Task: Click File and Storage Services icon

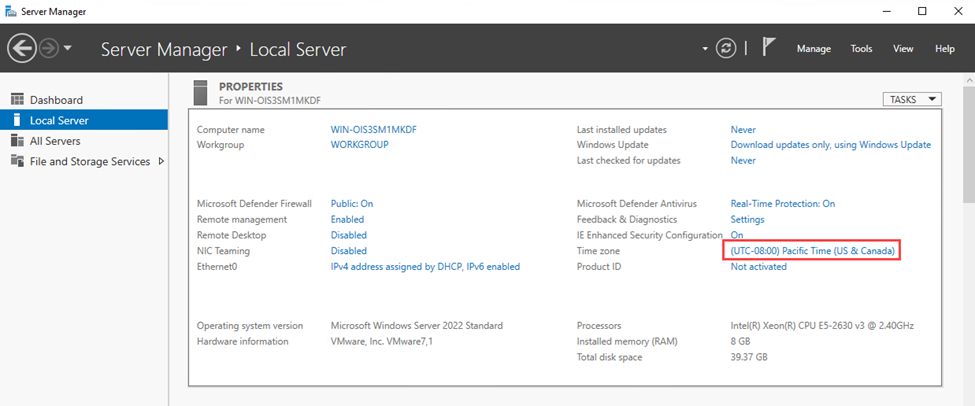Action: (x=17, y=162)
